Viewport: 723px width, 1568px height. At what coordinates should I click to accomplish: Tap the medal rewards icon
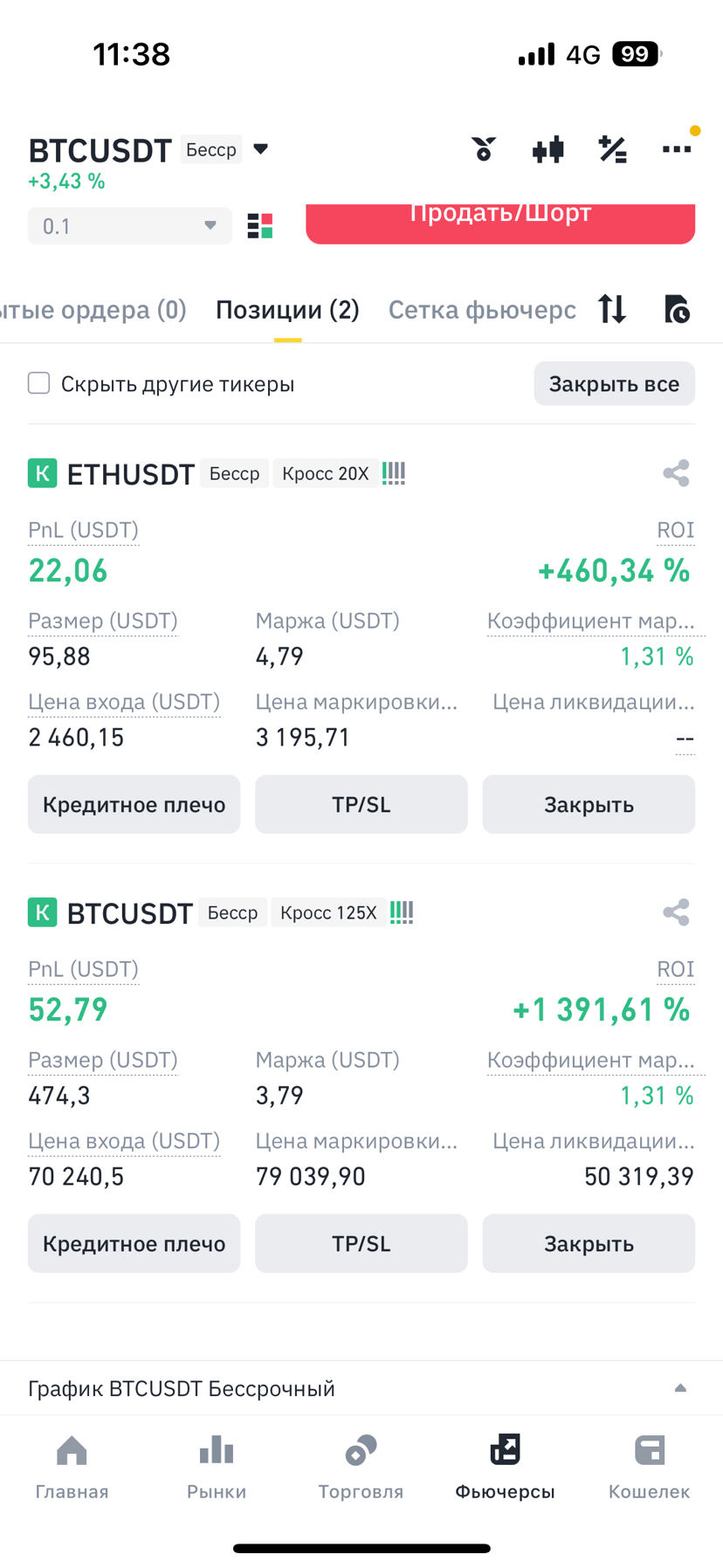[x=484, y=150]
